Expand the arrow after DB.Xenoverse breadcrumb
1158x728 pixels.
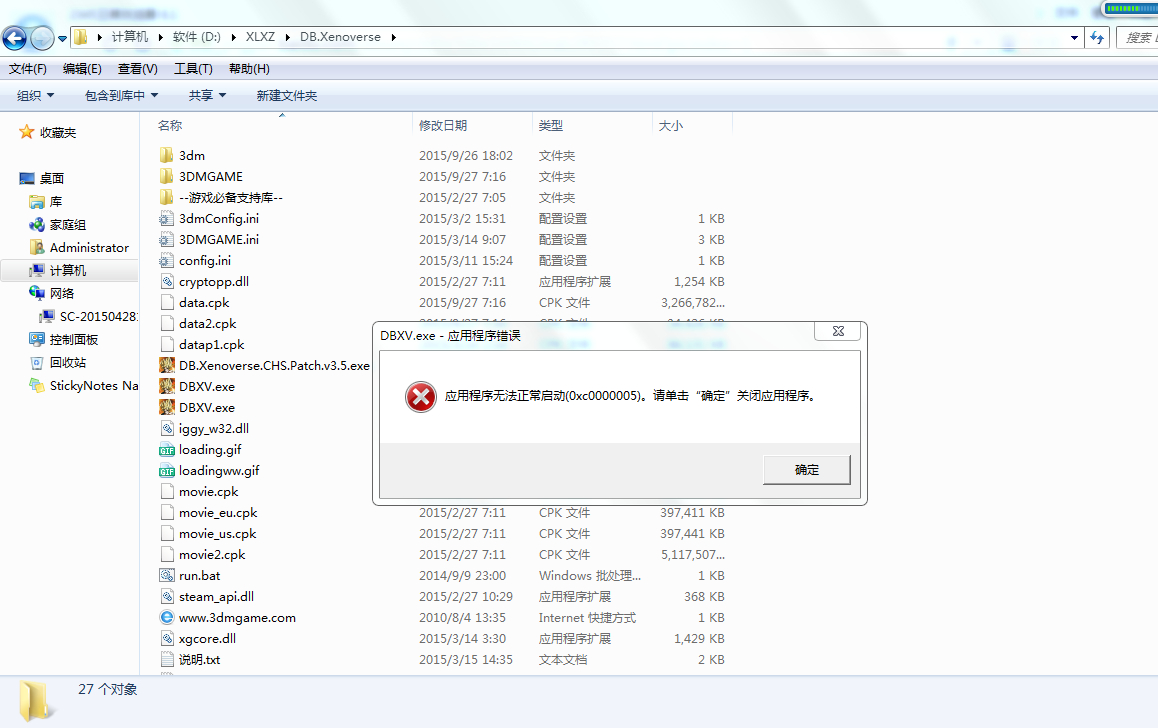(394, 37)
